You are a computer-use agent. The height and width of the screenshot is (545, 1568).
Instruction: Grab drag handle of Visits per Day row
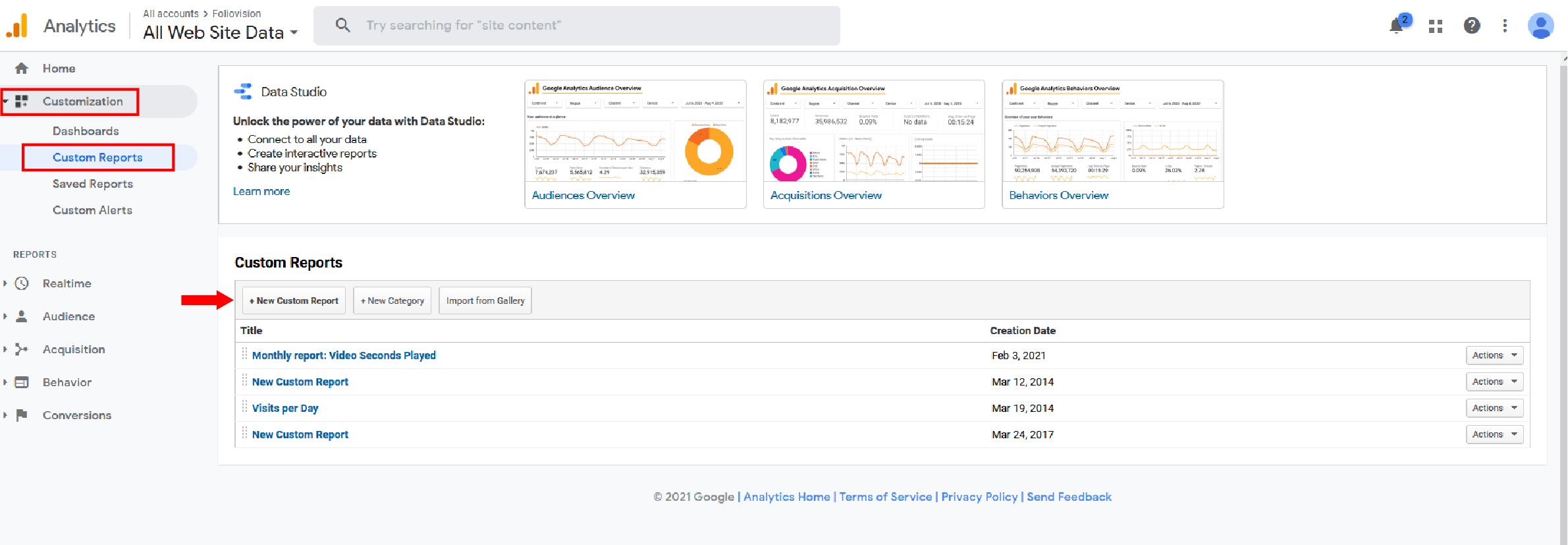coord(244,407)
